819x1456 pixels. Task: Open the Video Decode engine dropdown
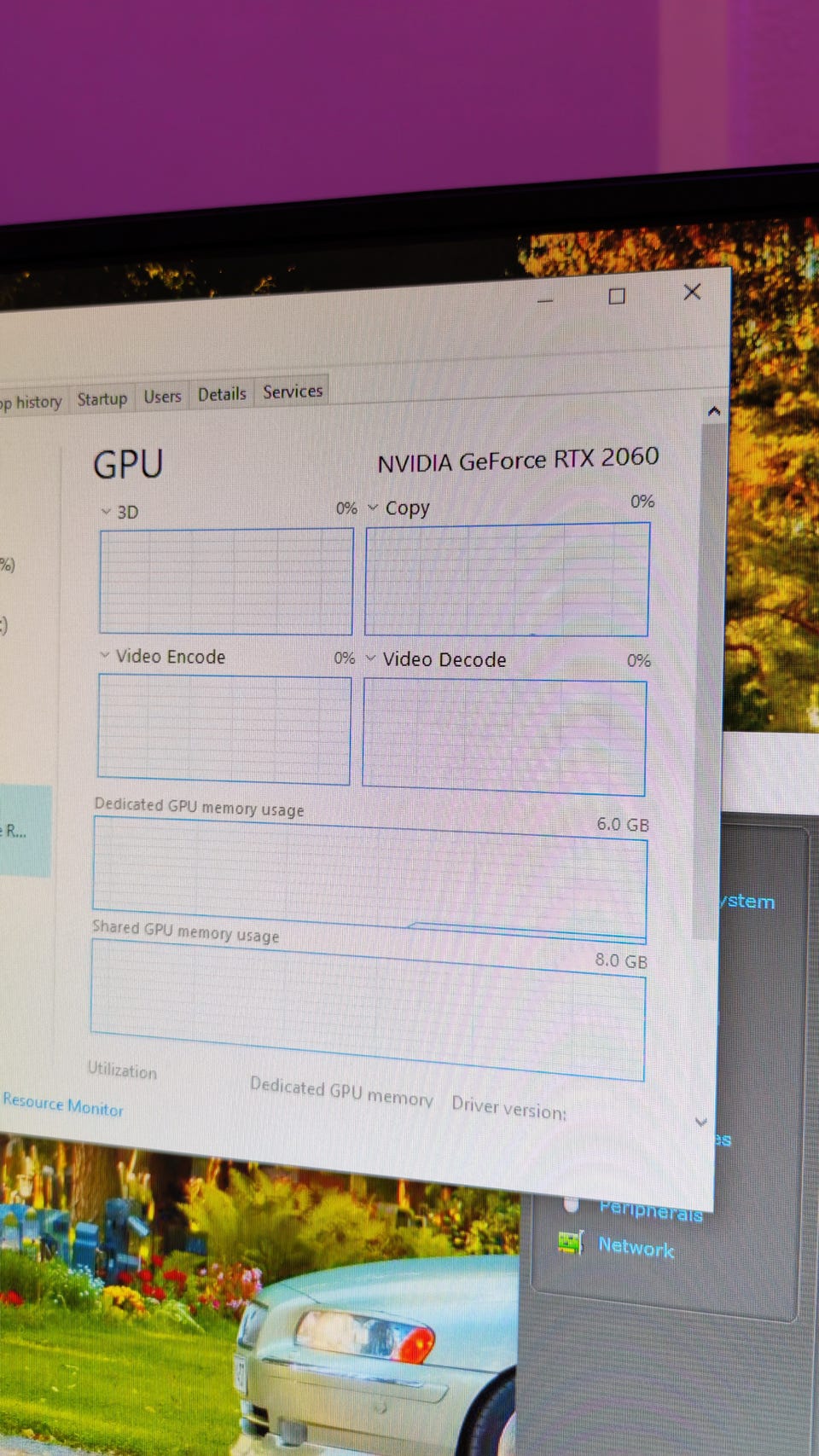(370, 658)
